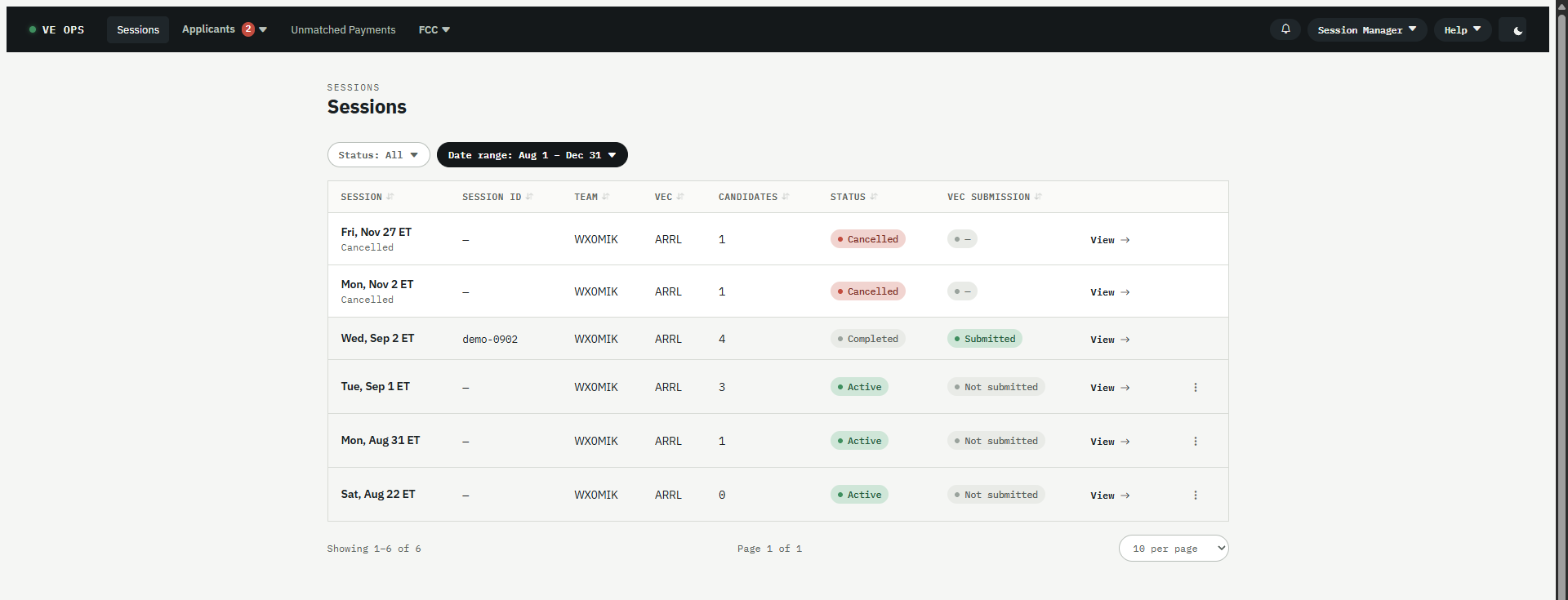View the Tue, Sep 1 session
This screenshot has width=1568, height=600.
coord(1110,387)
